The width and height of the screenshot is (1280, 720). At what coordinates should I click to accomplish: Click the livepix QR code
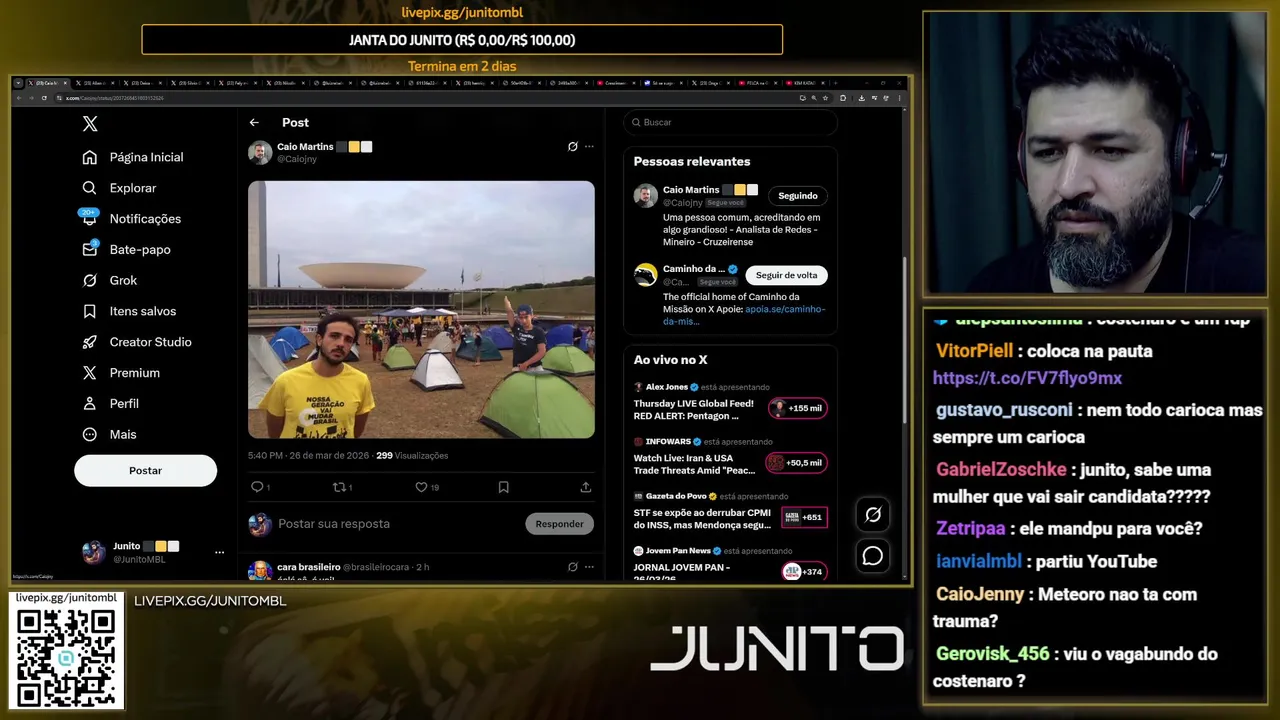(66, 658)
